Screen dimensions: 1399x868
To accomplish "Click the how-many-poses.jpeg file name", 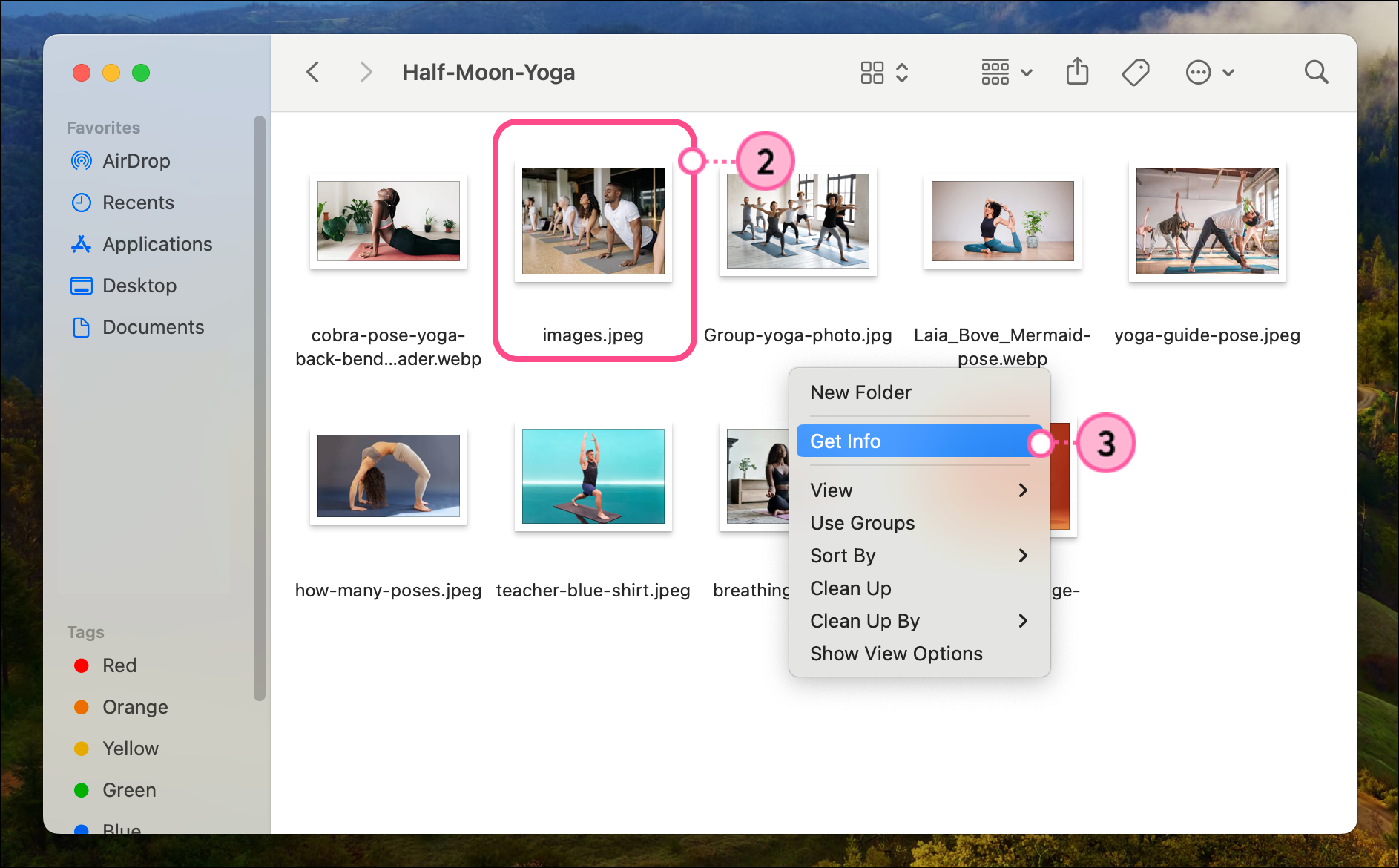I will [x=389, y=591].
